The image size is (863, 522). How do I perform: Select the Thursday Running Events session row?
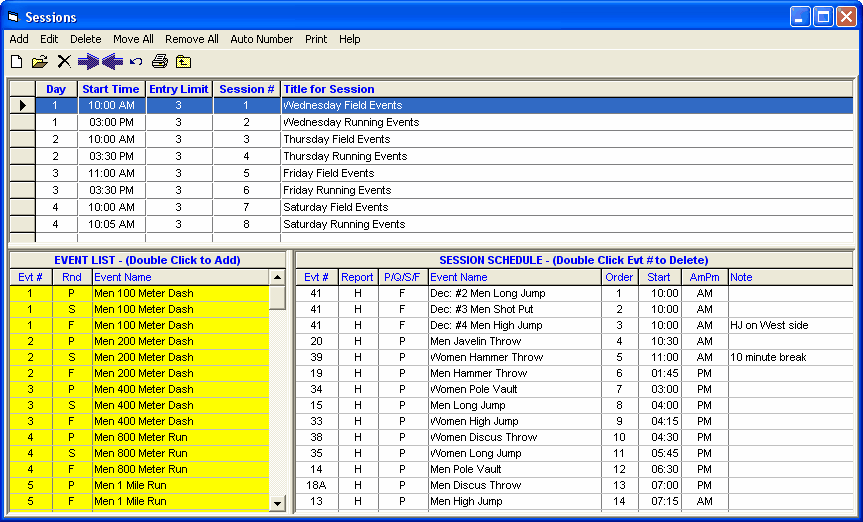pyautogui.click(x=345, y=156)
